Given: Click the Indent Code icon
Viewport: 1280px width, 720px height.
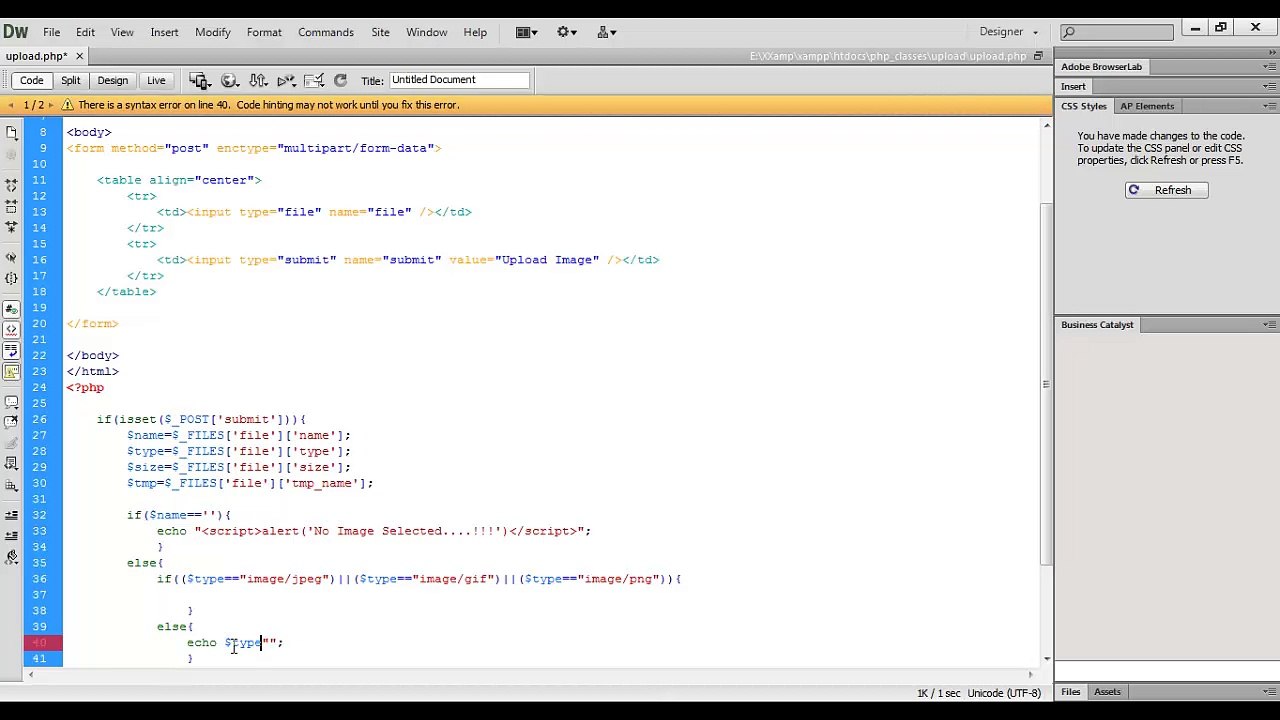Looking at the screenshot, I should pyautogui.click(x=12, y=515).
